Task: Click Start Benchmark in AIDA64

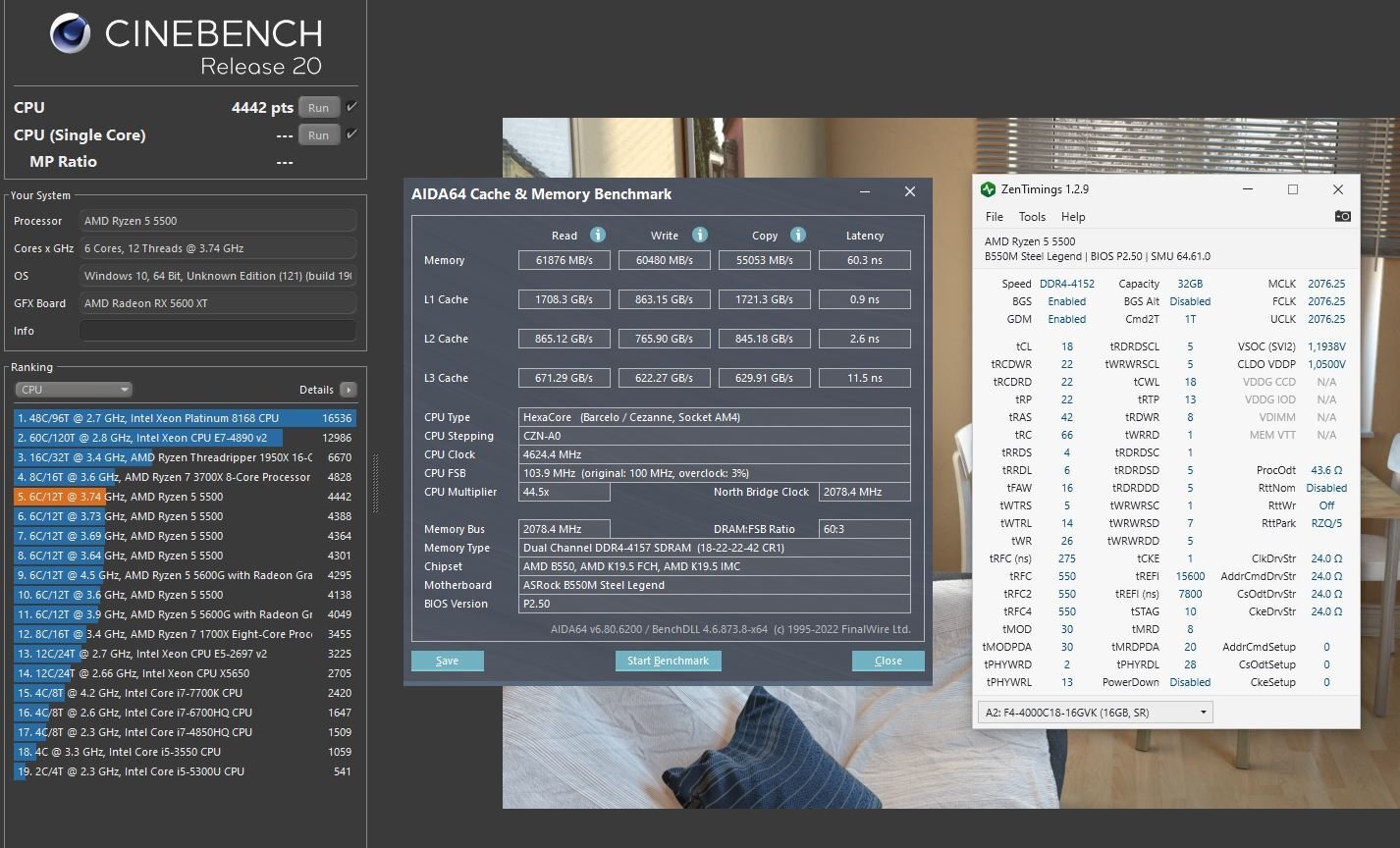Action: 668,661
